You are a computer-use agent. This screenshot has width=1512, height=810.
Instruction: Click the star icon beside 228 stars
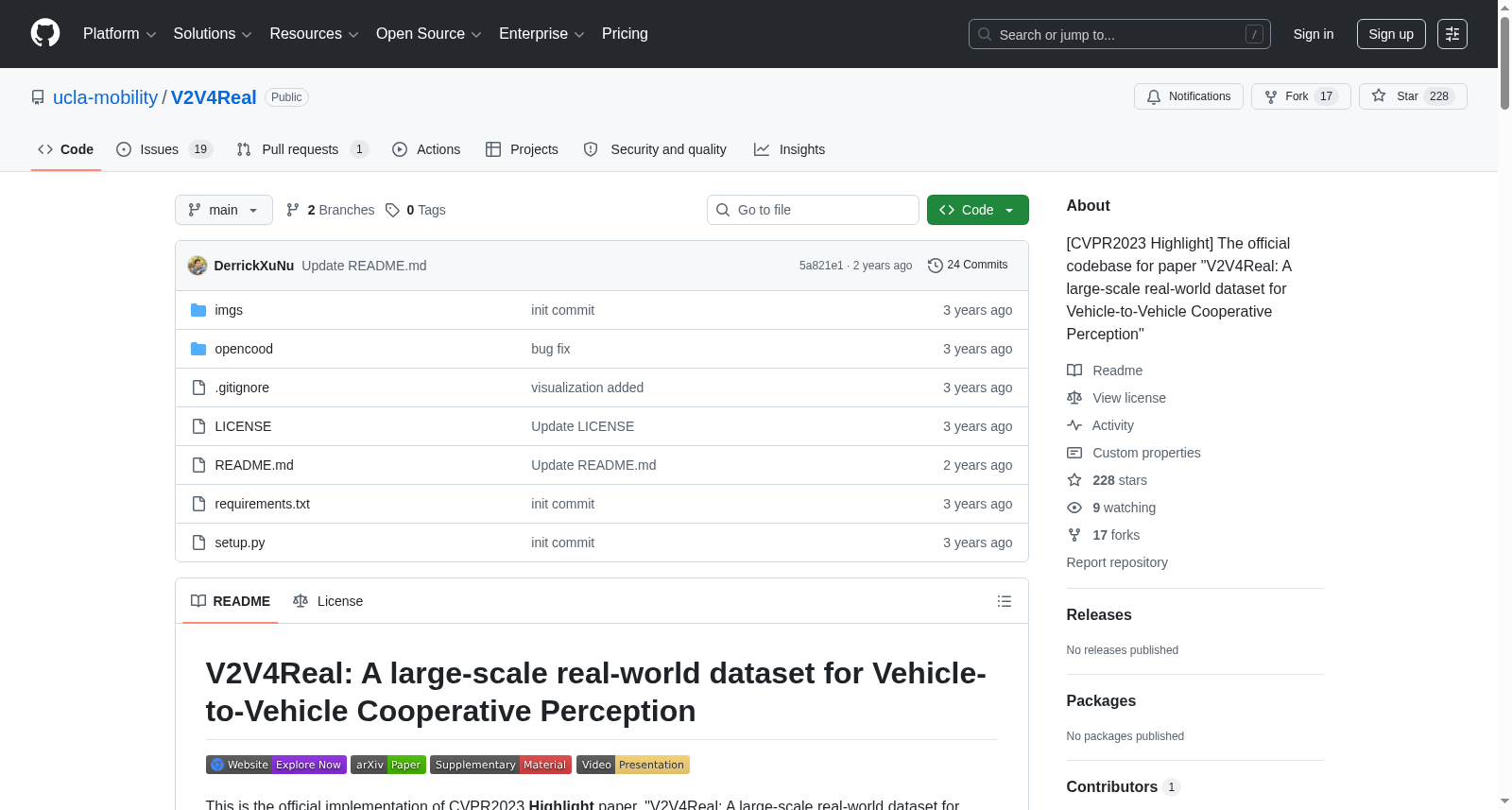pyautogui.click(x=1074, y=480)
